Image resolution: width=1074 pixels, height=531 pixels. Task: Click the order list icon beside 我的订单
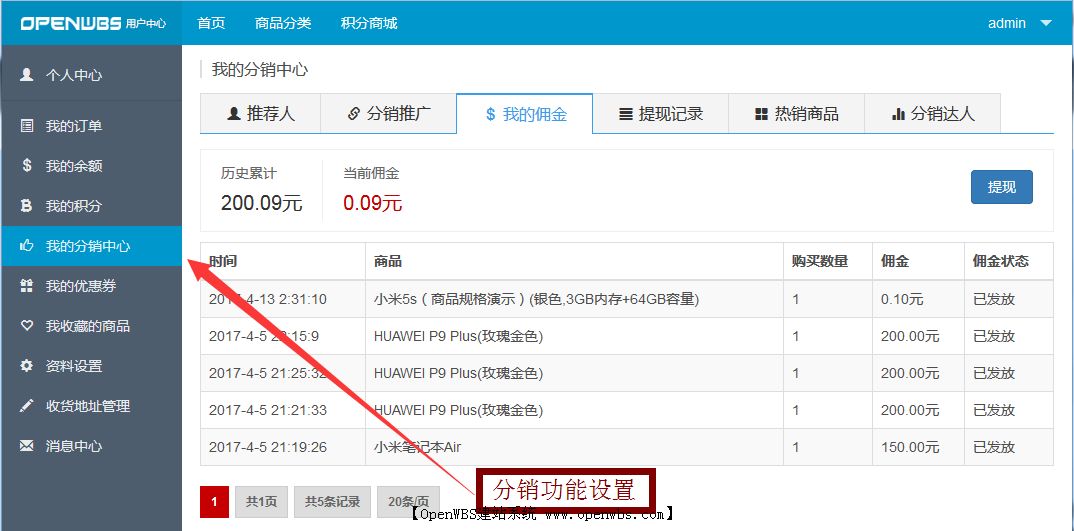pyautogui.click(x=27, y=126)
